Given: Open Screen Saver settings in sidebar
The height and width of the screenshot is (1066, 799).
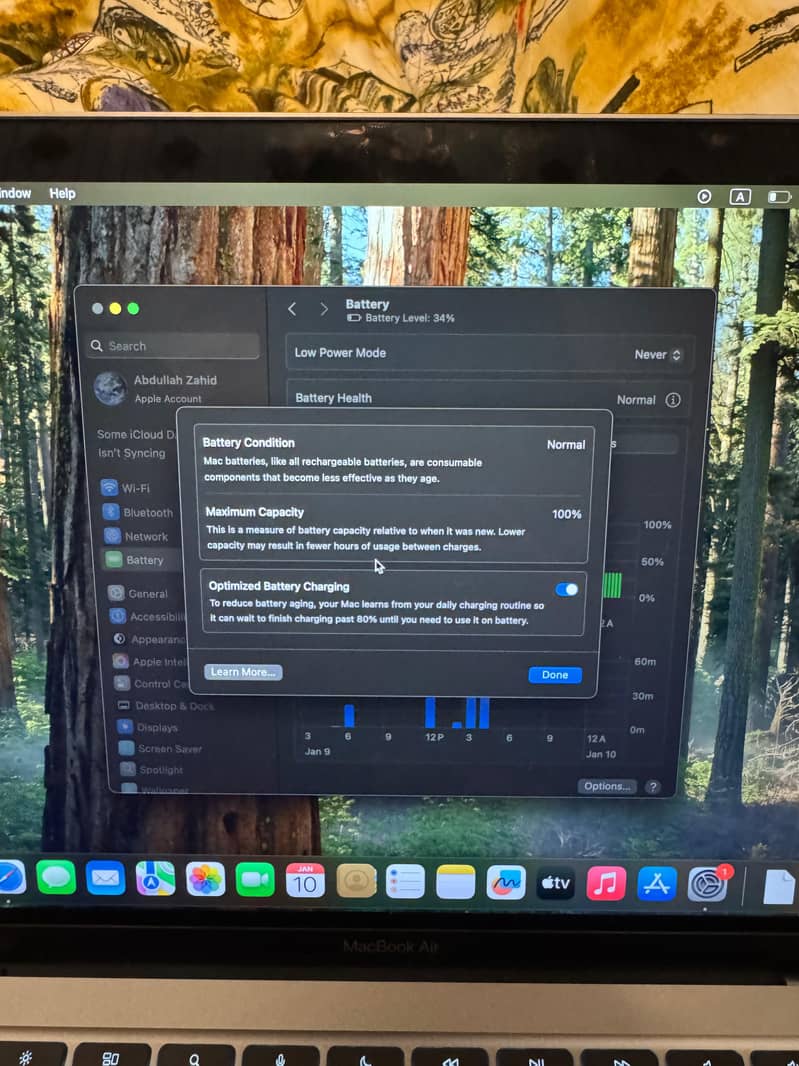Looking at the screenshot, I should (x=160, y=749).
